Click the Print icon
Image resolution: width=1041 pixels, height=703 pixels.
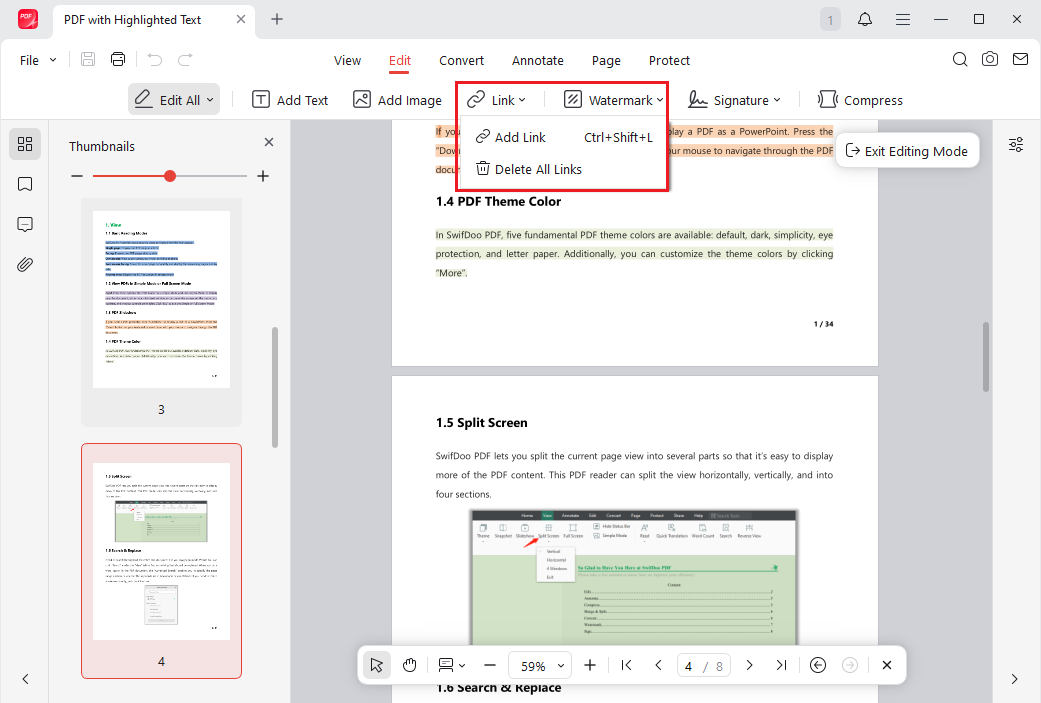[118, 59]
